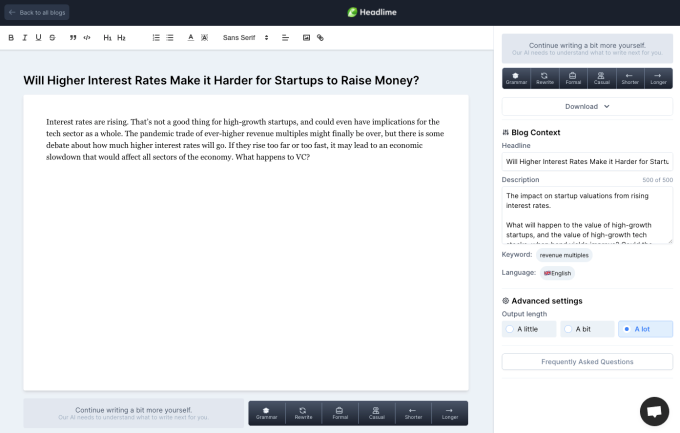Expand the Download dropdown
680x433 pixels.
pyautogui.click(x=587, y=106)
